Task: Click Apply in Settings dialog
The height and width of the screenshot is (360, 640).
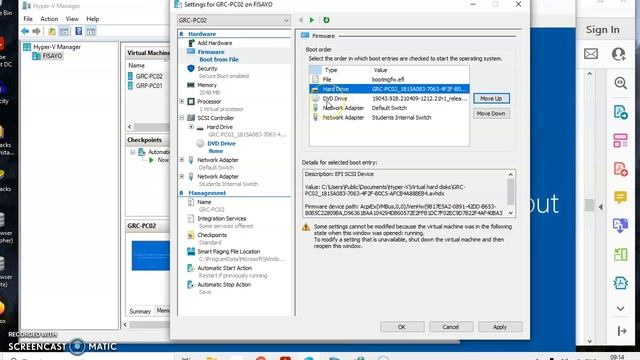Action: point(500,327)
